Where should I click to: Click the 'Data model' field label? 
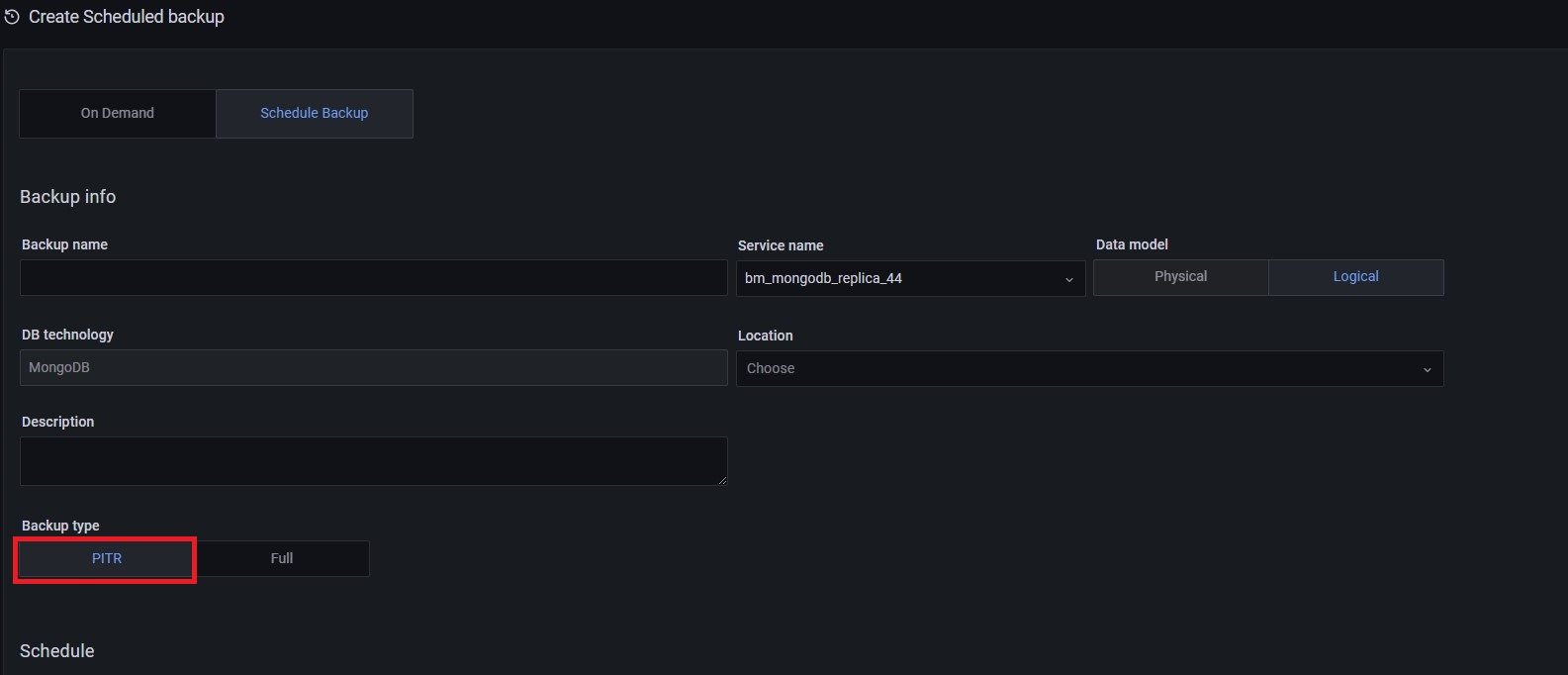pos(1132,244)
